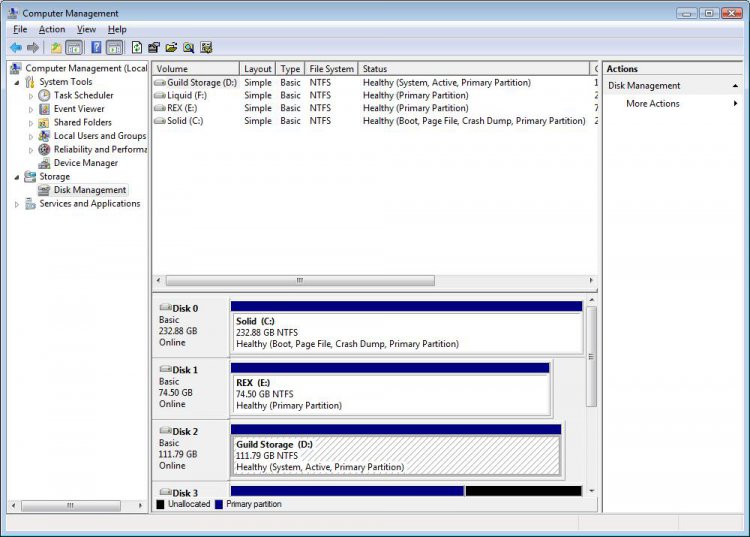750x537 pixels.
Task: Toggle the Show/Hide Console Tree icon
Action: [x=74, y=47]
